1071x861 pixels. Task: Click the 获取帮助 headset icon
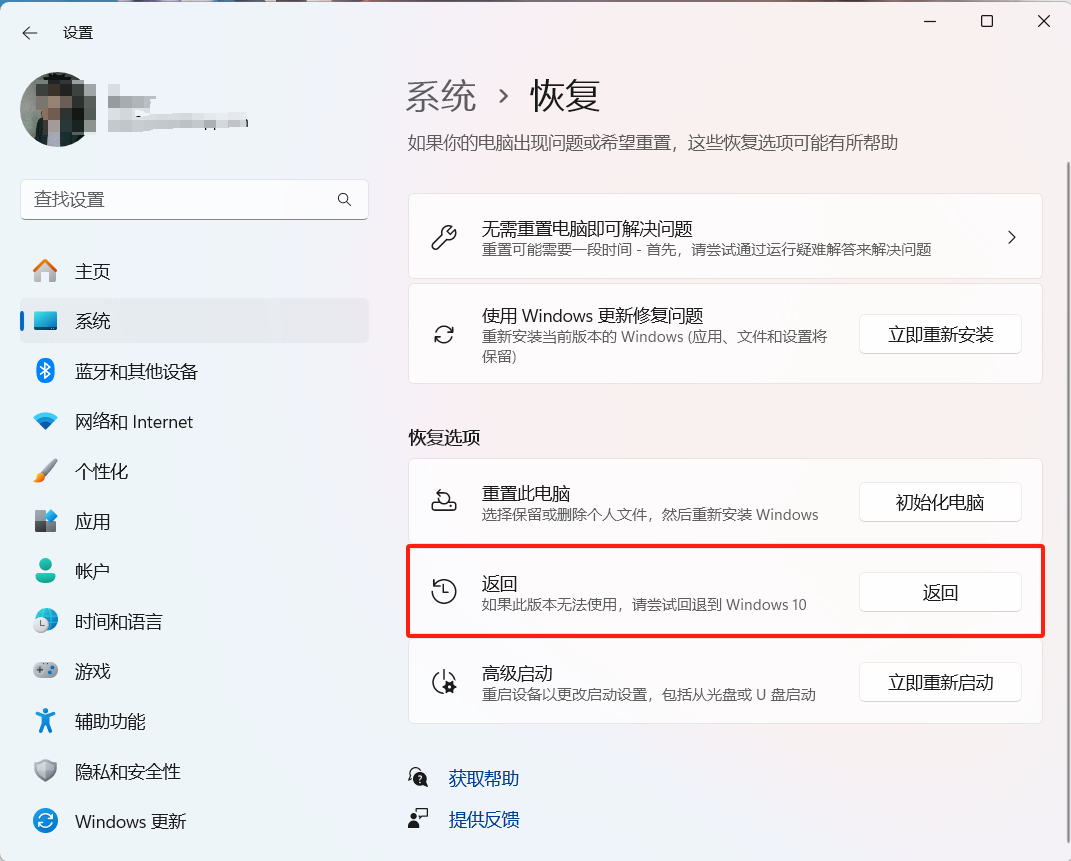pyautogui.click(x=418, y=777)
